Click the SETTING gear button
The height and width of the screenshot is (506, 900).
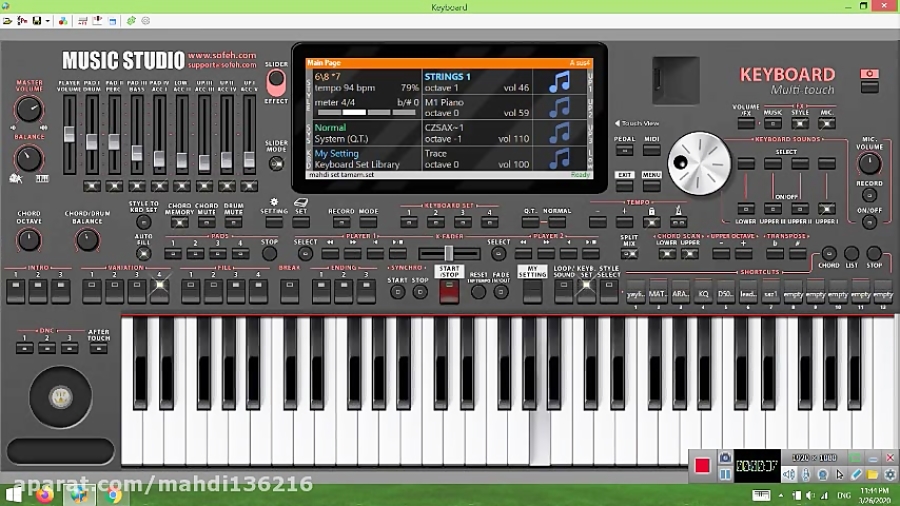click(274, 221)
